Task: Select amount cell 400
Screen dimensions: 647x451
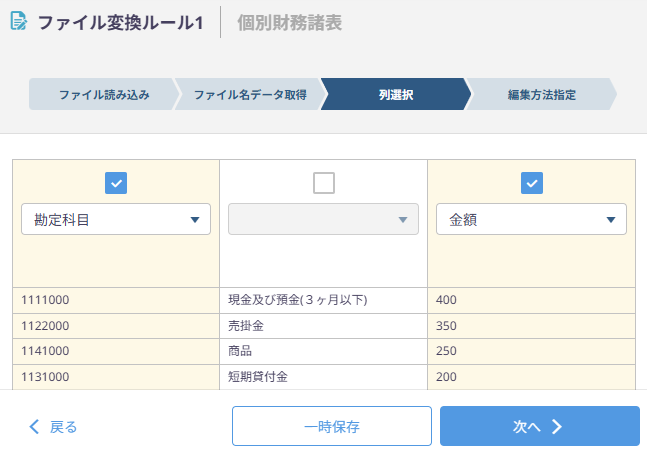Action: [531, 300]
